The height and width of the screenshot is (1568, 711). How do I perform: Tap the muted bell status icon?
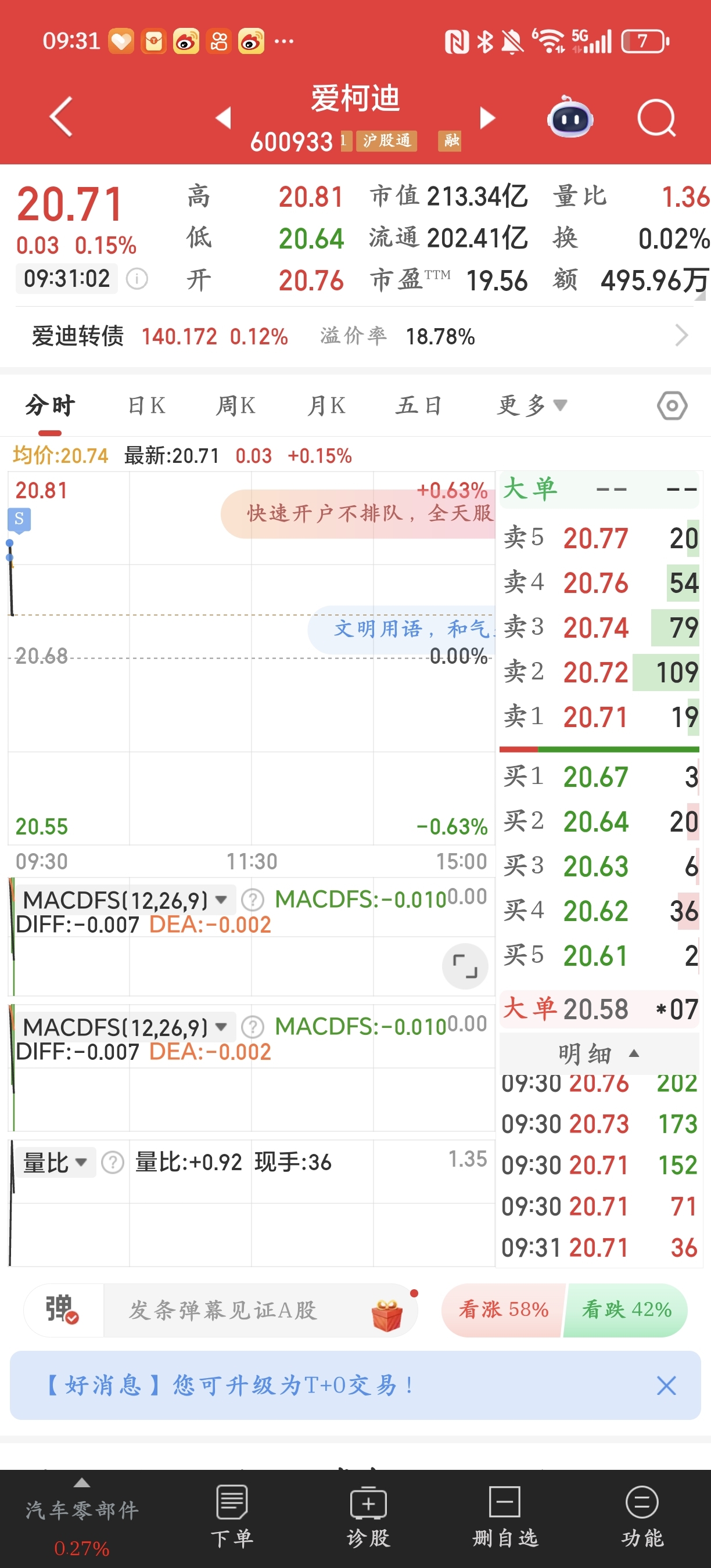(512, 42)
